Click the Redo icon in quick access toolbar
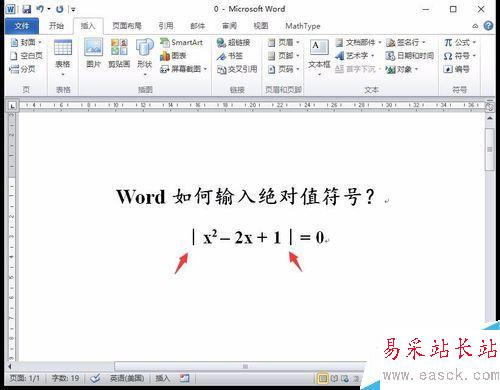500x390 pixels. click(60, 9)
